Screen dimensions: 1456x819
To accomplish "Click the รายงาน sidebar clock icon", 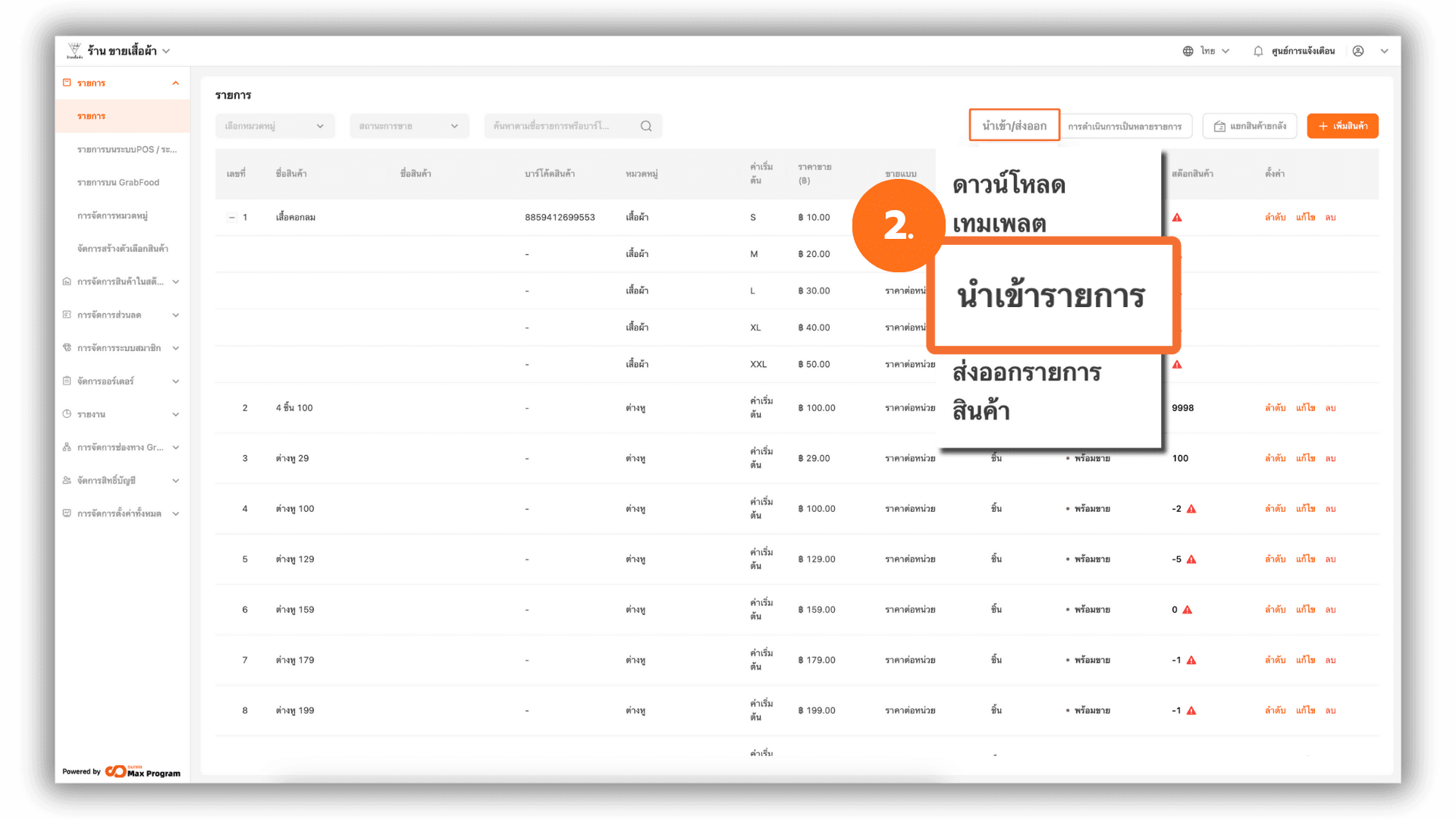I will 67,414.
